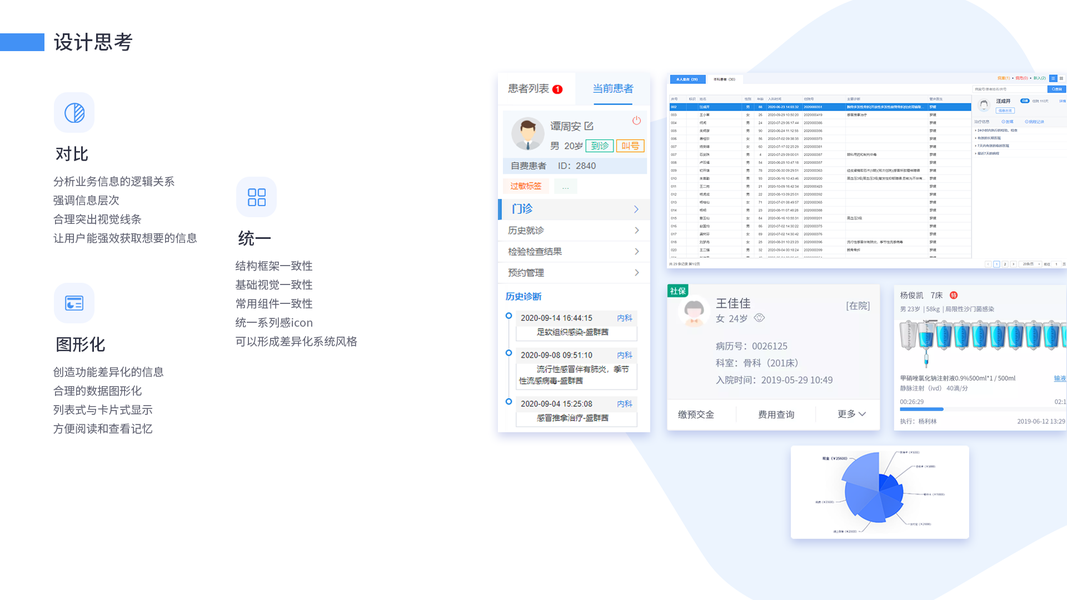Click the 感冒推拿治疗 diagnosis entry
This screenshot has height=600, width=1067.
[576, 418]
